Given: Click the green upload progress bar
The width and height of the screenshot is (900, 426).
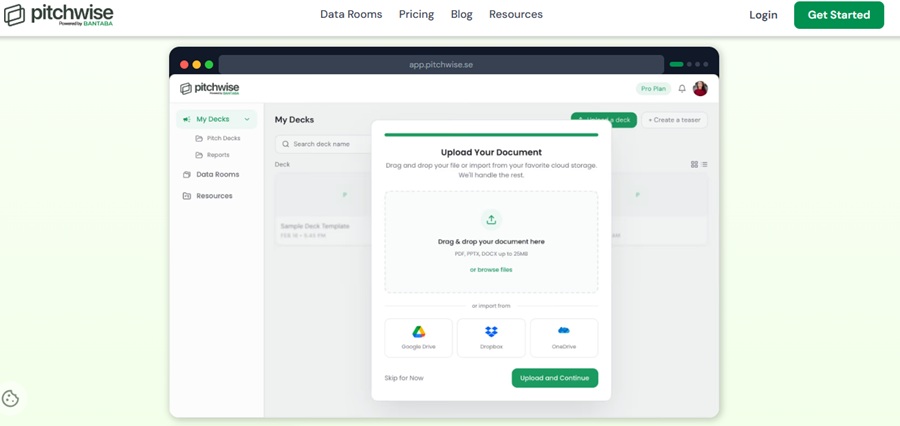Looking at the screenshot, I should click(x=491, y=135).
